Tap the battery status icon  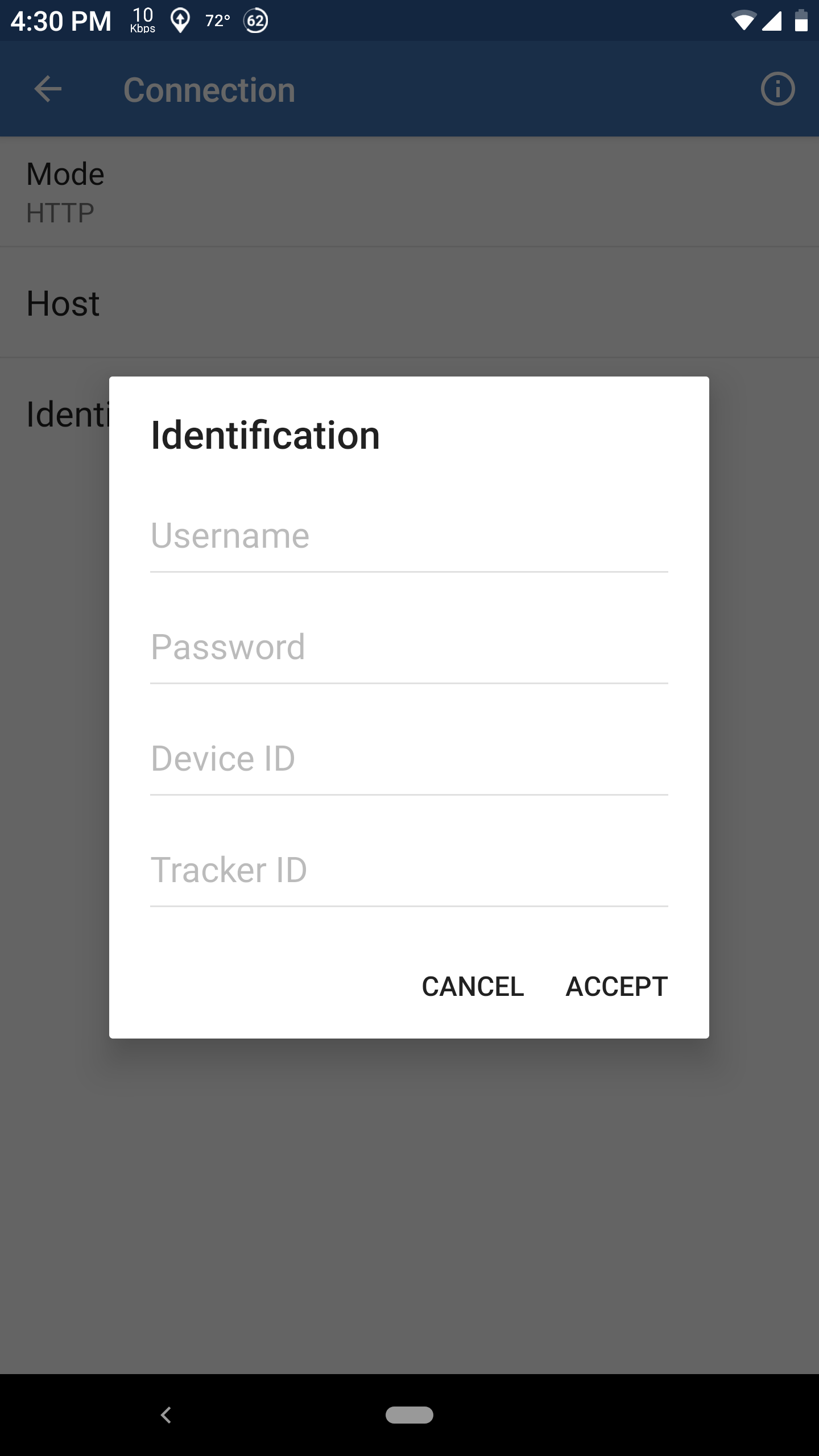[x=801, y=20]
